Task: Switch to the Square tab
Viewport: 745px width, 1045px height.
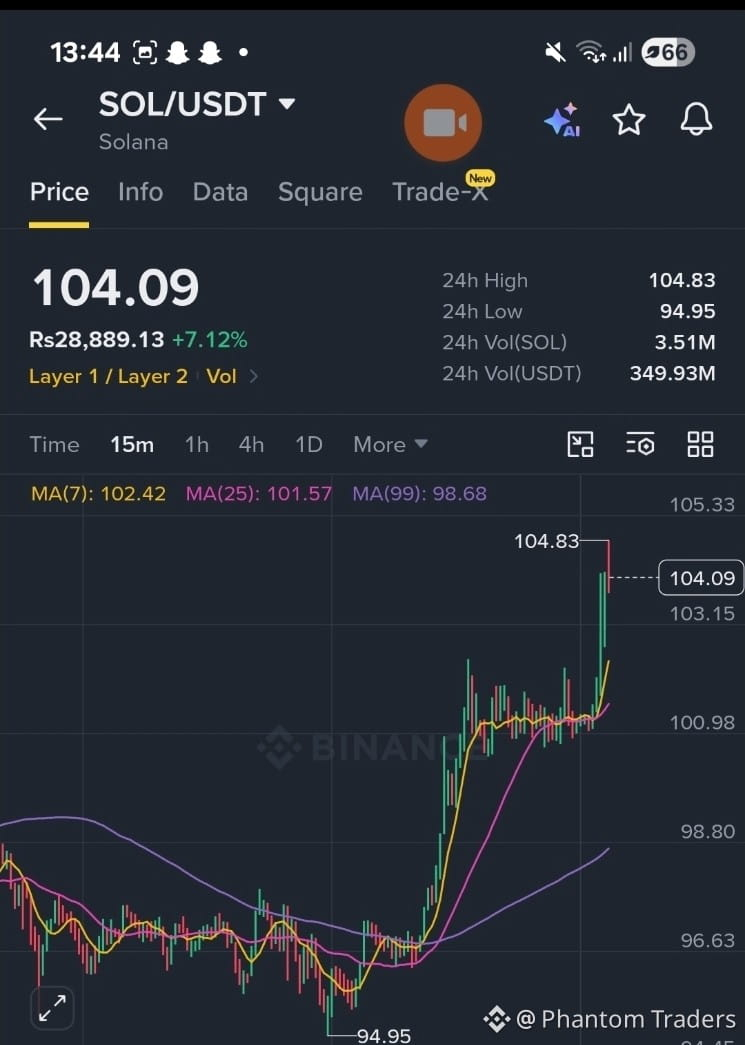Action: click(x=320, y=192)
